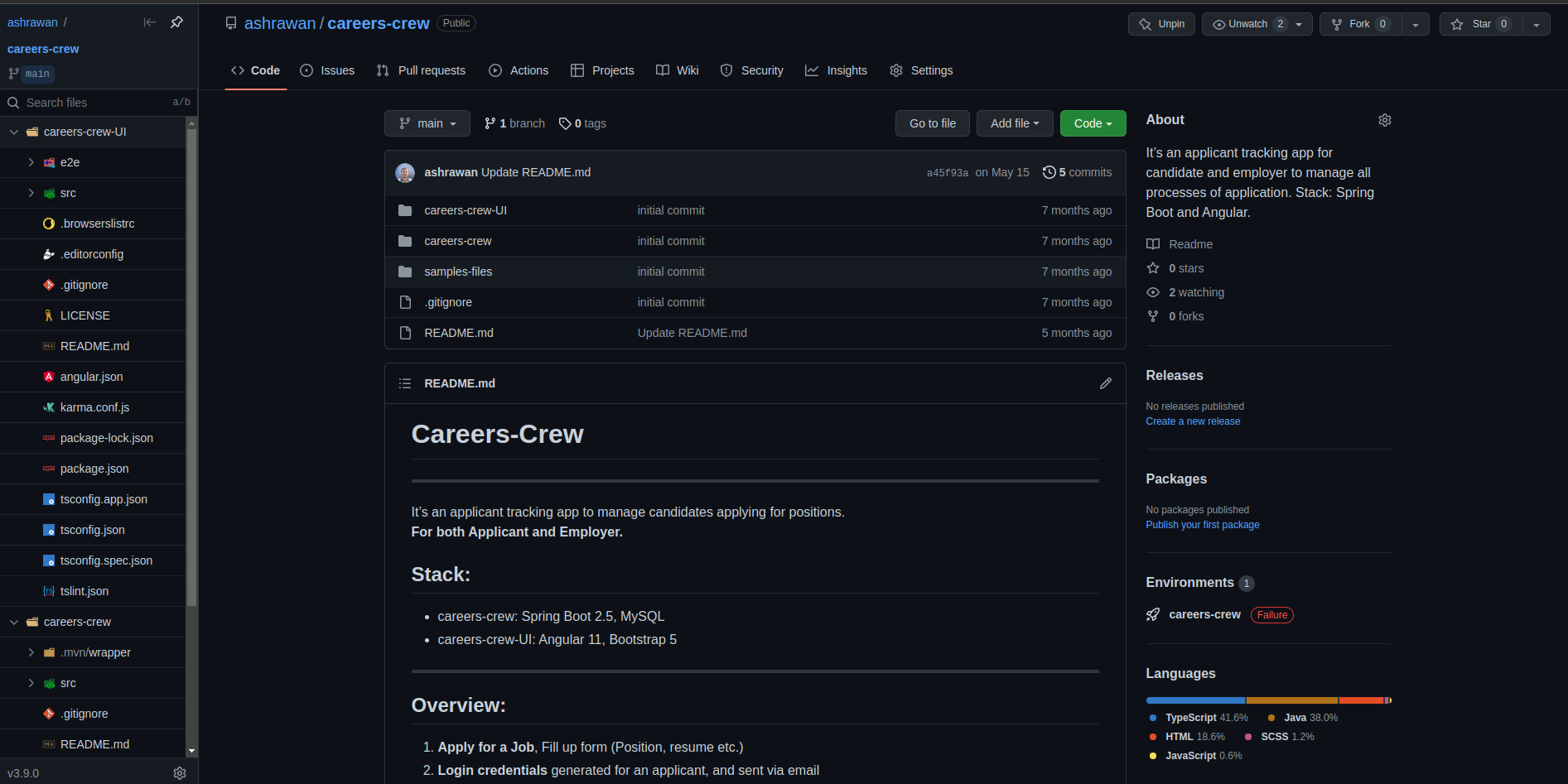The image size is (1568, 784).
Task: Collapse the file tree sidebar arrow icon
Action: [x=150, y=22]
